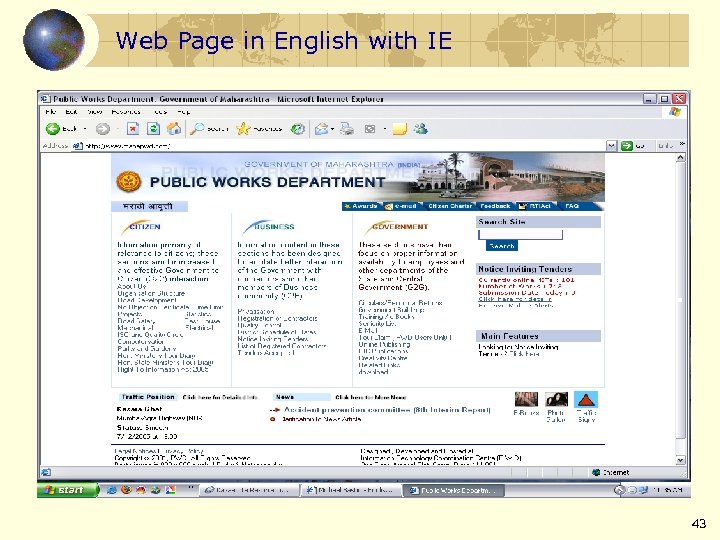Open the E-Books thumbnail
This screenshot has height=540, width=720.
point(526,399)
